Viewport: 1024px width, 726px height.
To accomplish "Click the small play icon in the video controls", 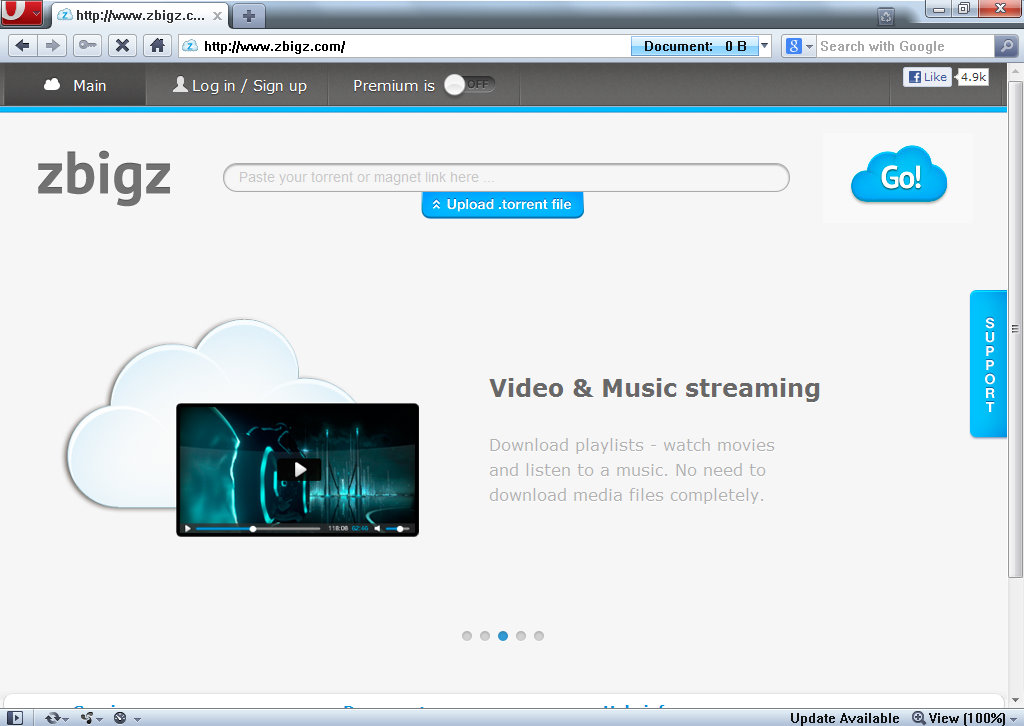I will coord(187,528).
